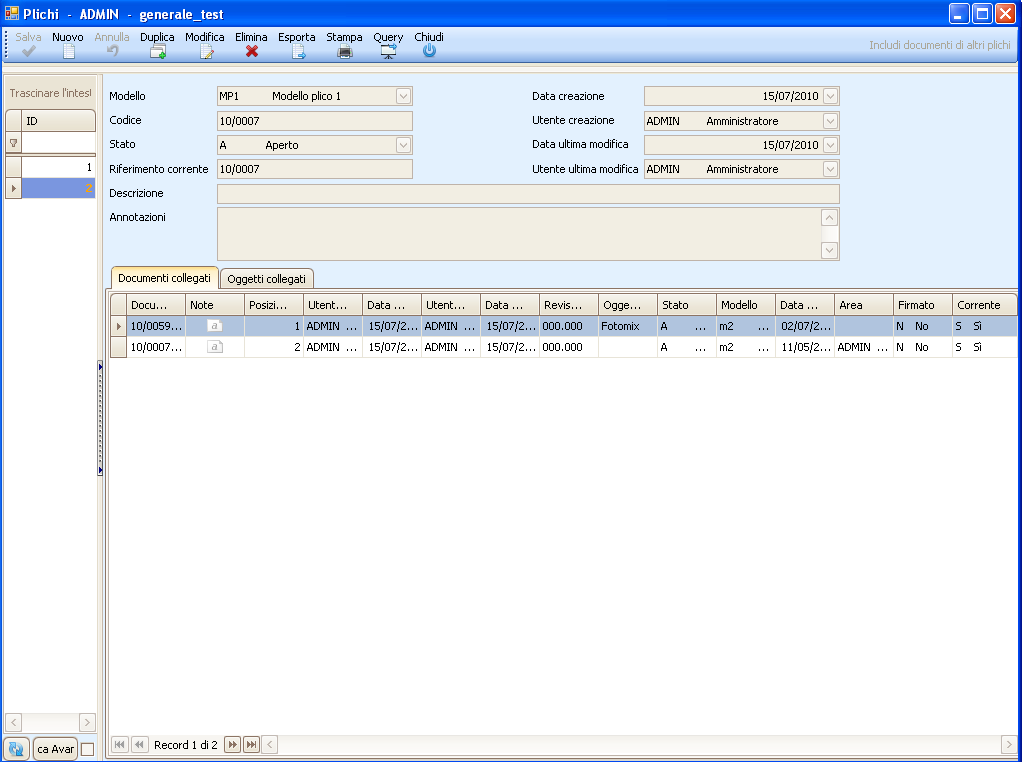Open the Modello dropdown
This screenshot has width=1025, height=762.
pyautogui.click(x=403, y=97)
